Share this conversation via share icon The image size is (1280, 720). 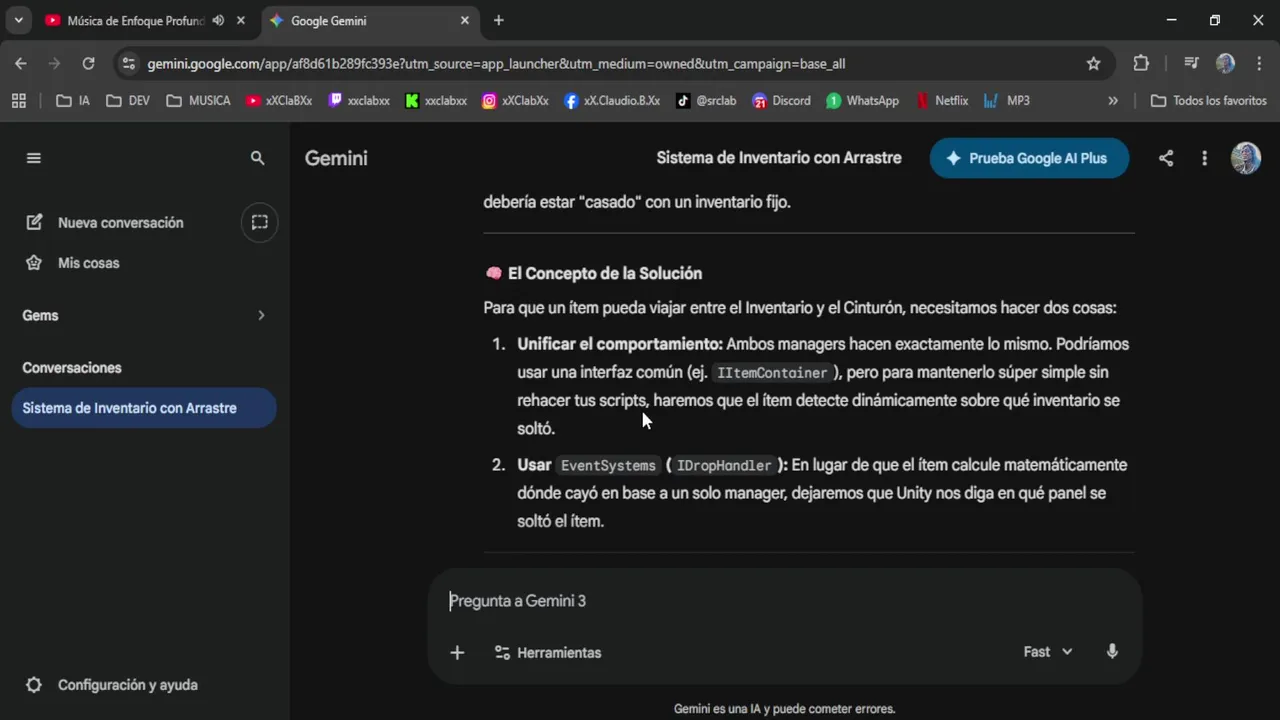point(1166,158)
